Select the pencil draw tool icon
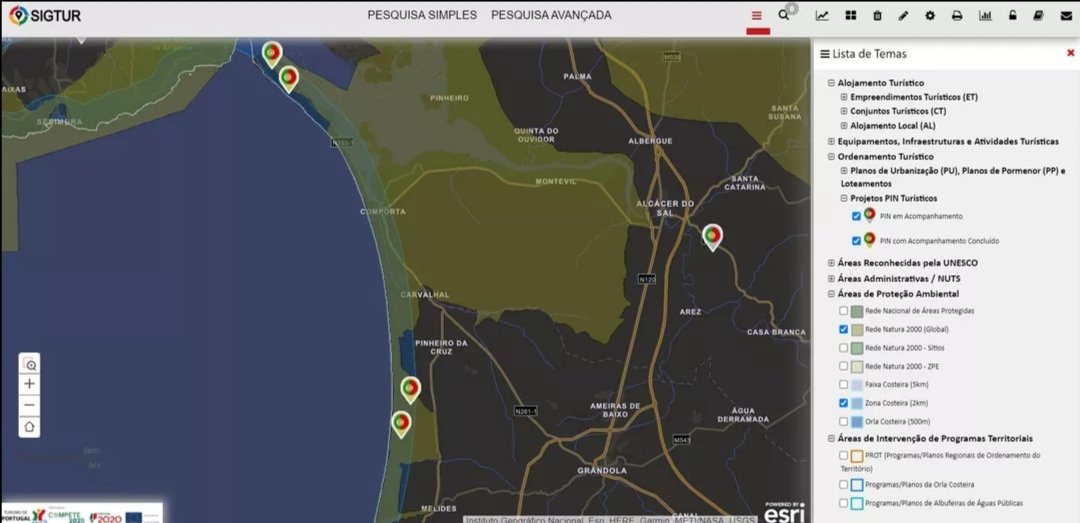 tap(904, 16)
